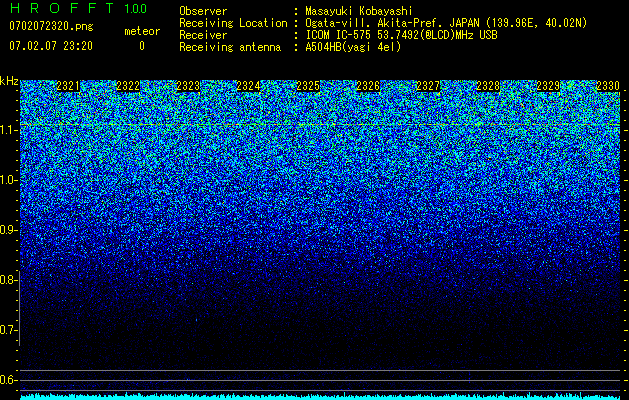Click the meteor count value 0
Image resolution: width=629 pixels, height=400 pixels.
point(142,46)
